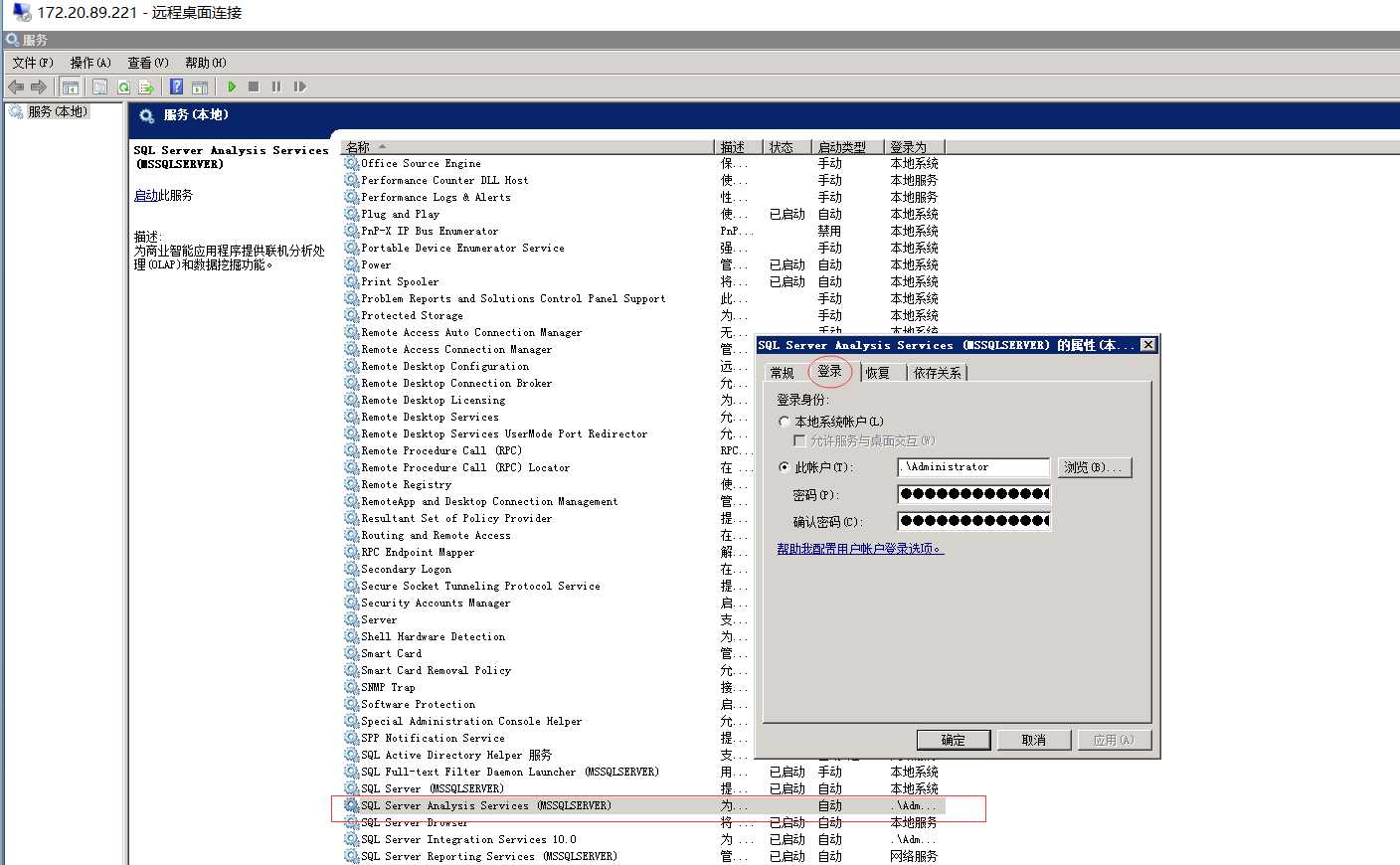This screenshot has width=1400, height=865.
Task: Sort by the 描述 column header
Action: [x=739, y=147]
